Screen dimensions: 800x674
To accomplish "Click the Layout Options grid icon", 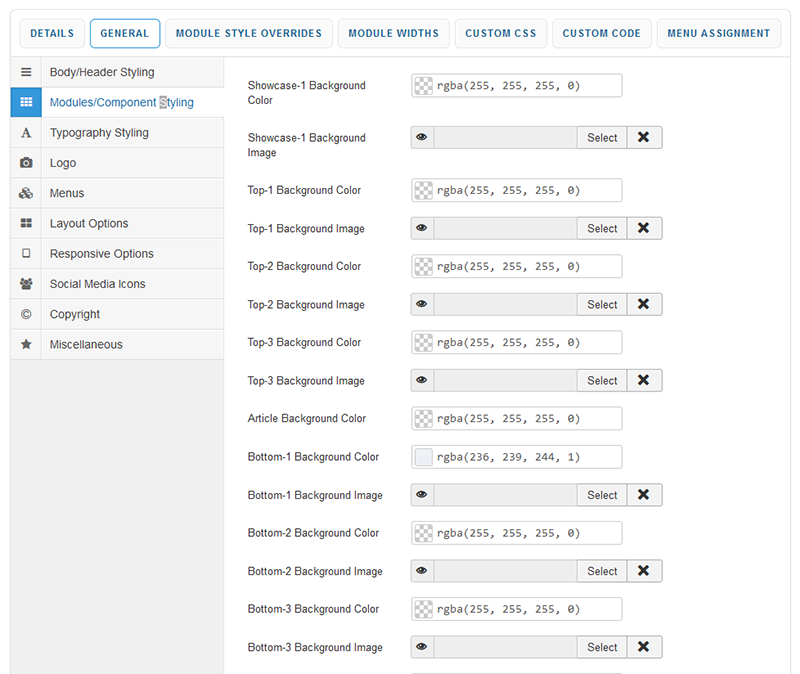I will (x=26, y=224).
